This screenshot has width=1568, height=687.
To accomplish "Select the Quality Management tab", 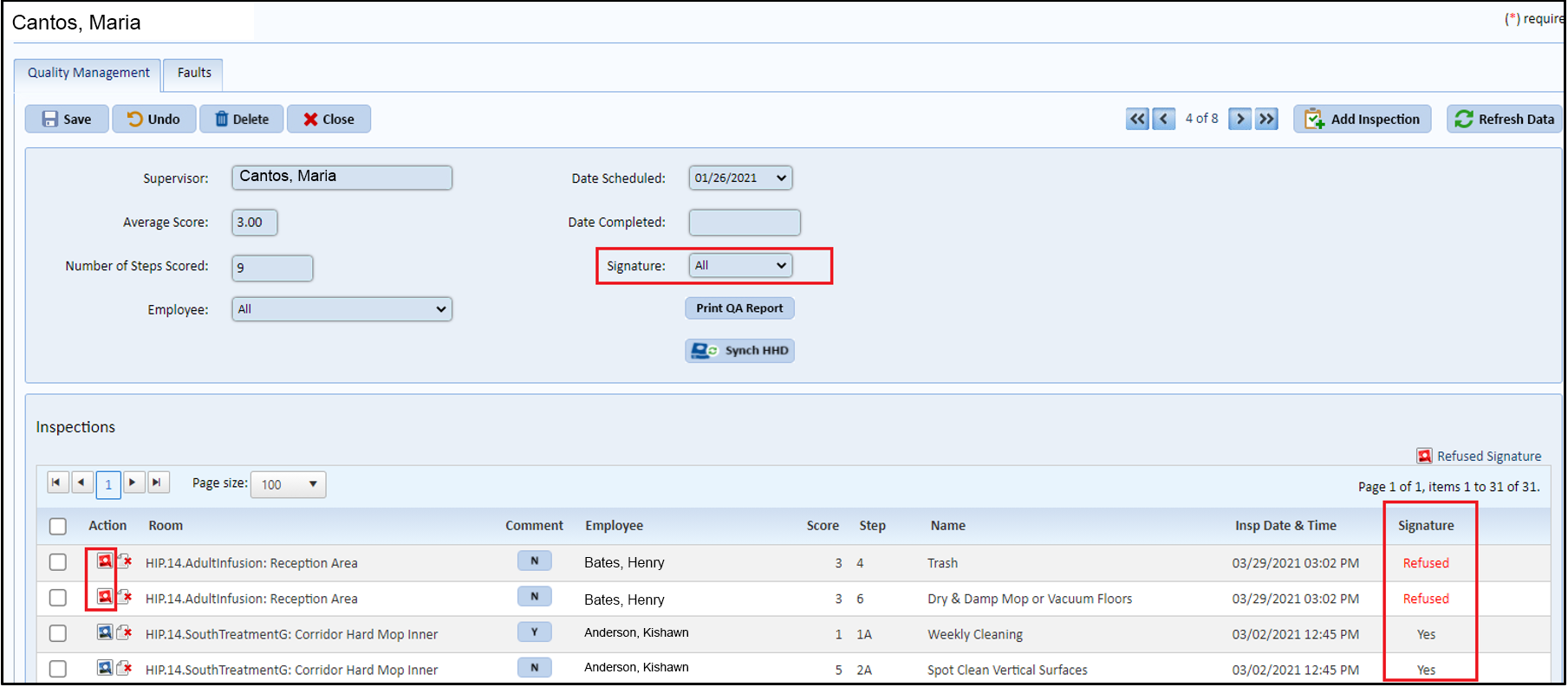I will click(x=88, y=73).
